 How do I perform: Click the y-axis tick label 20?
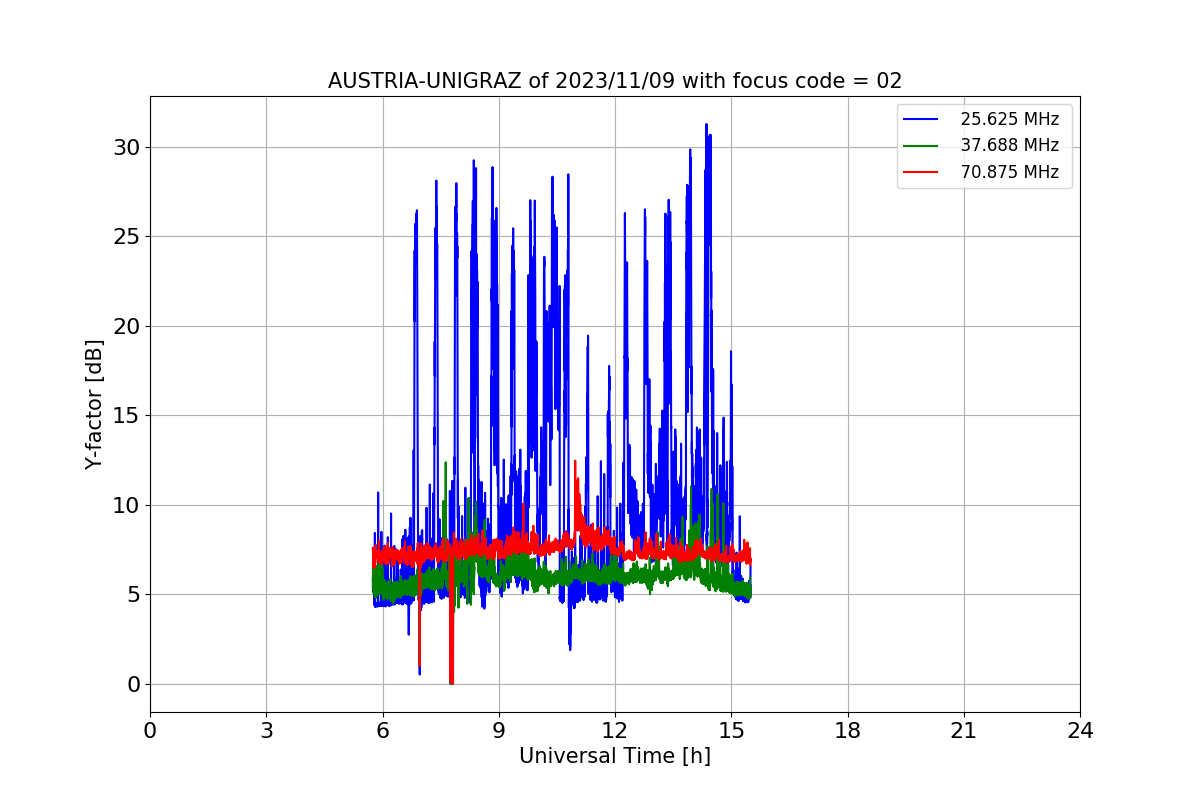coord(127,326)
